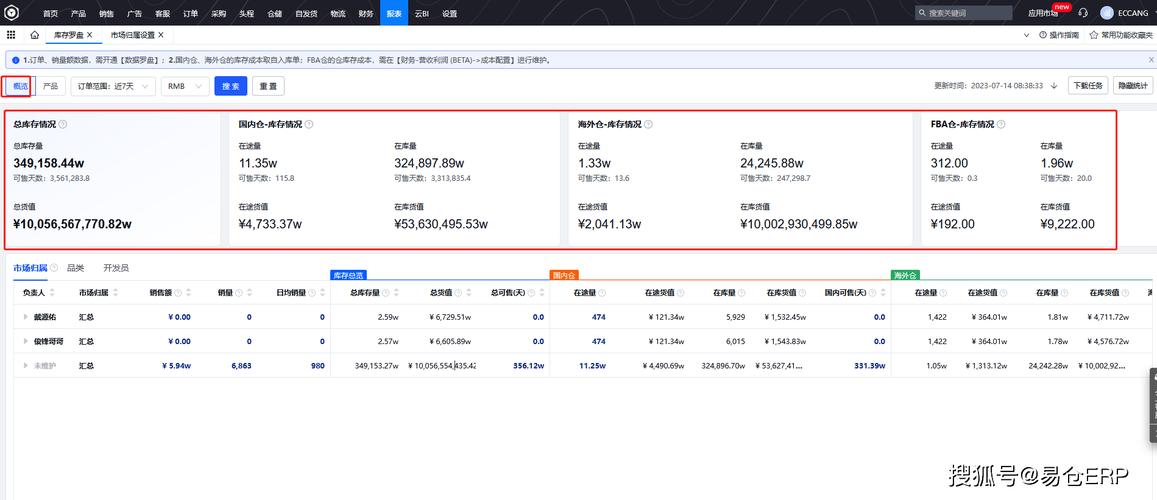Open the 订单范围 近7天 dropdown
This screenshot has height=500, width=1157.
pyautogui.click(x=113, y=86)
